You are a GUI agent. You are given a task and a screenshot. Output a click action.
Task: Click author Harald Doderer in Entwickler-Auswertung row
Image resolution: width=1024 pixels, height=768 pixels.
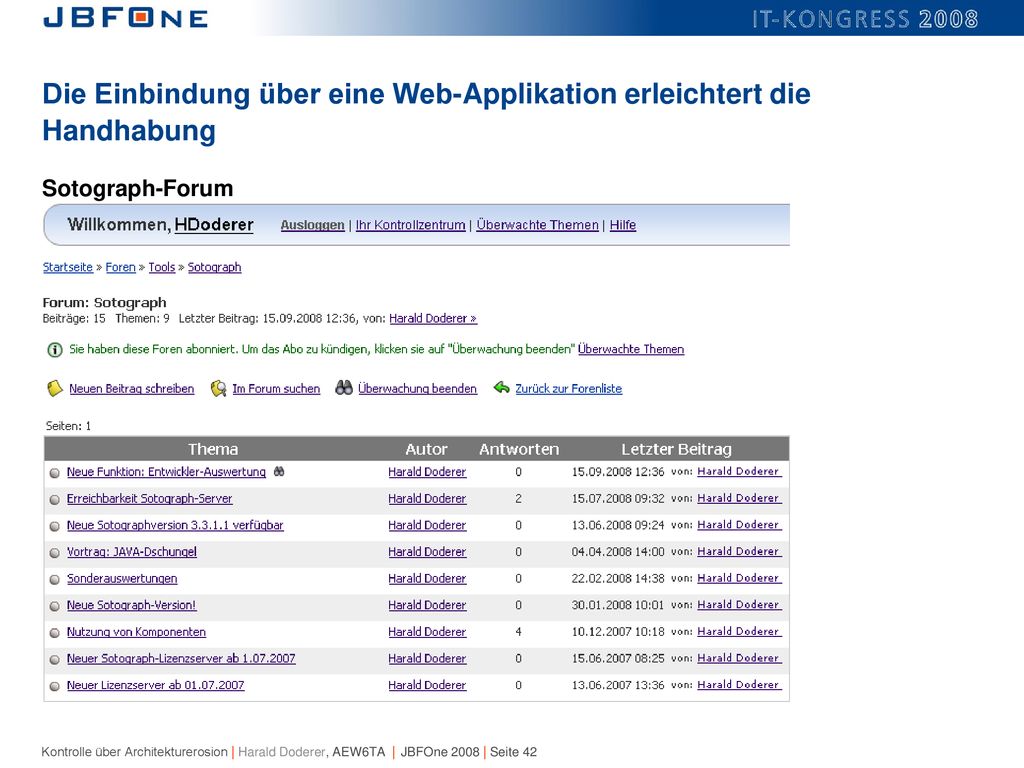[x=427, y=472]
